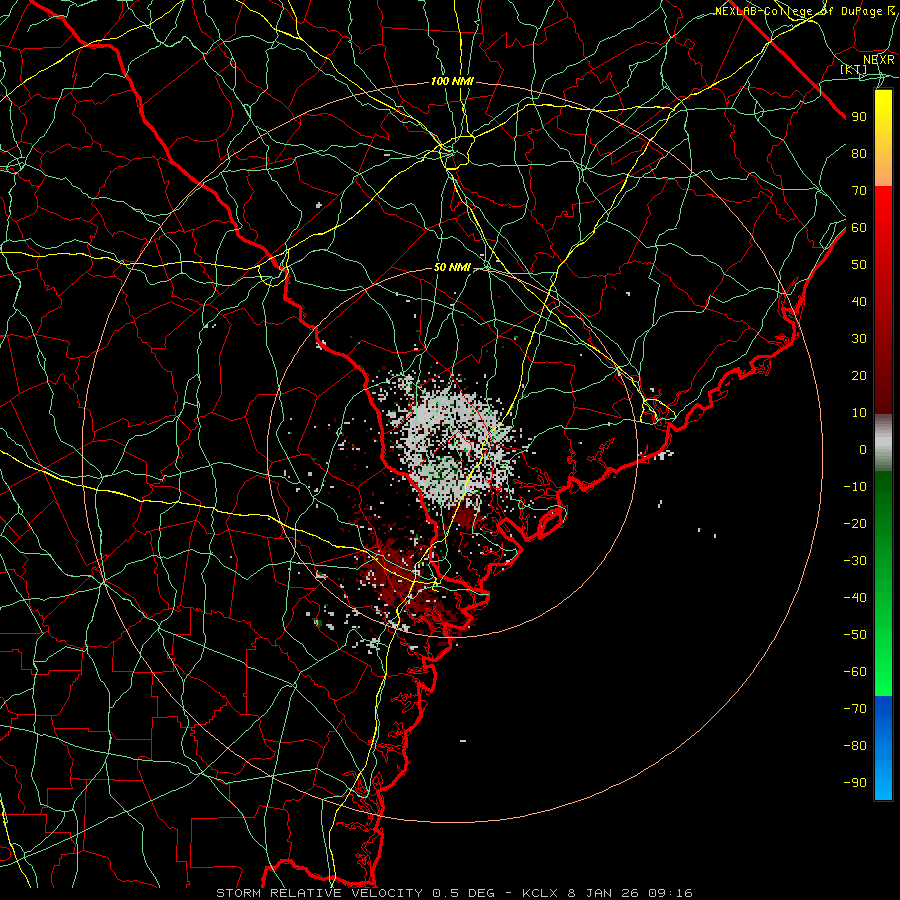The height and width of the screenshot is (900, 900).
Task: Select the positive 50 knot scale value
Action: (x=859, y=265)
